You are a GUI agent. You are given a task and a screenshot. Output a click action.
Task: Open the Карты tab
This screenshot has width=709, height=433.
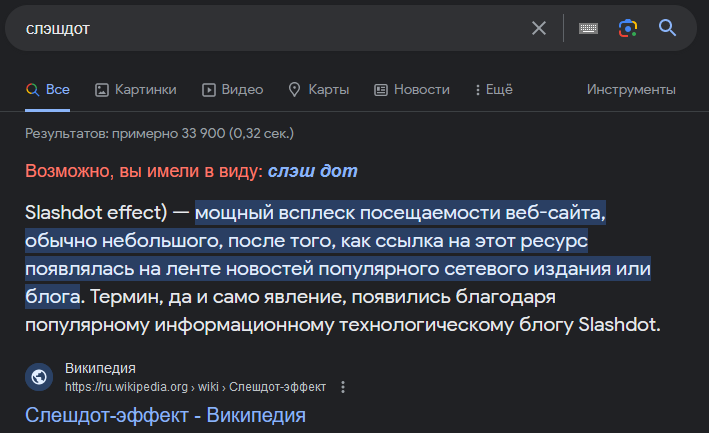click(319, 89)
